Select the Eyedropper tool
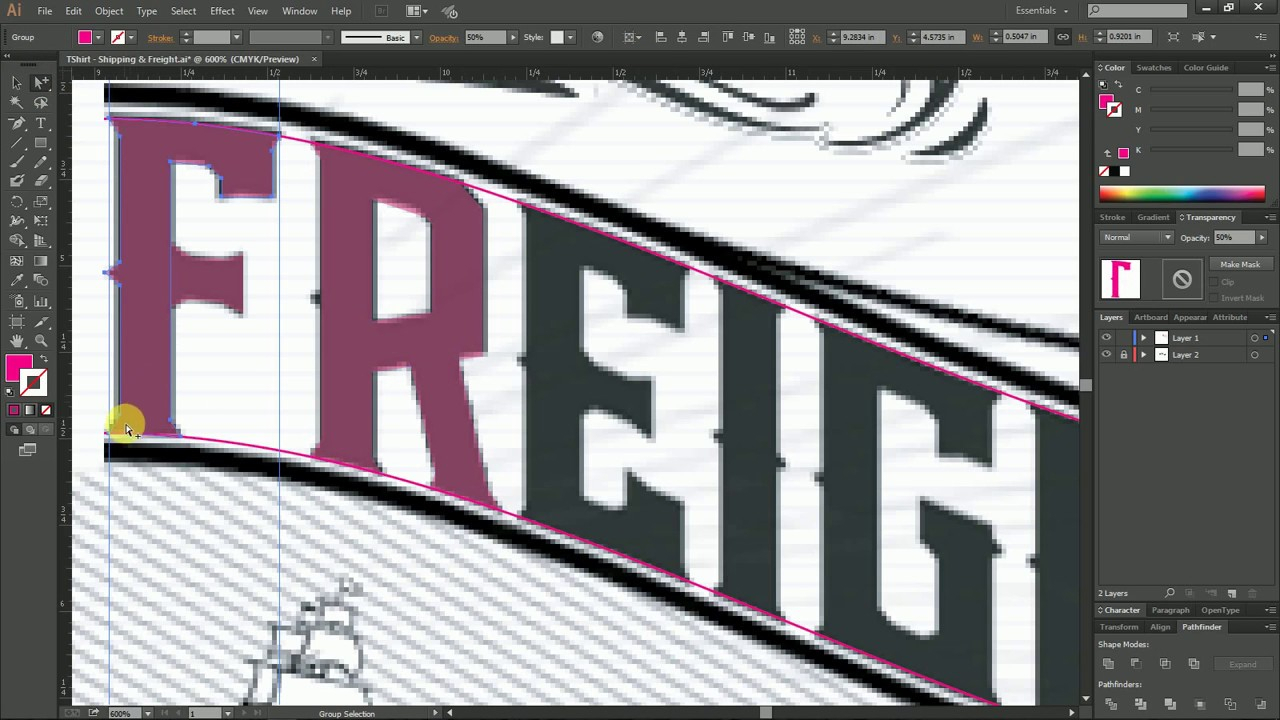1280x720 pixels. [17, 281]
